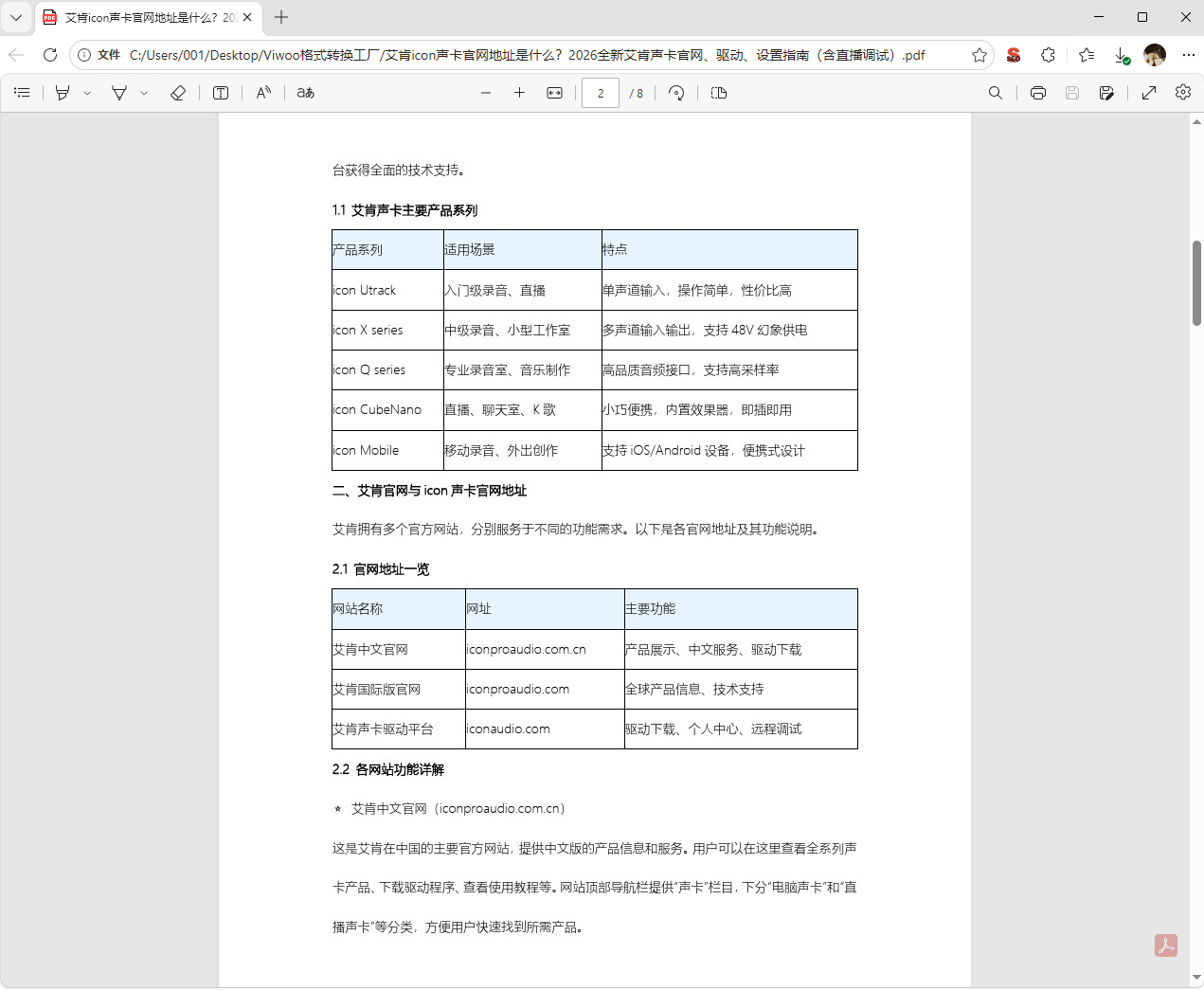Enter full screen mode
The width and height of the screenshot is (1204, 990).
(1149, 93)
